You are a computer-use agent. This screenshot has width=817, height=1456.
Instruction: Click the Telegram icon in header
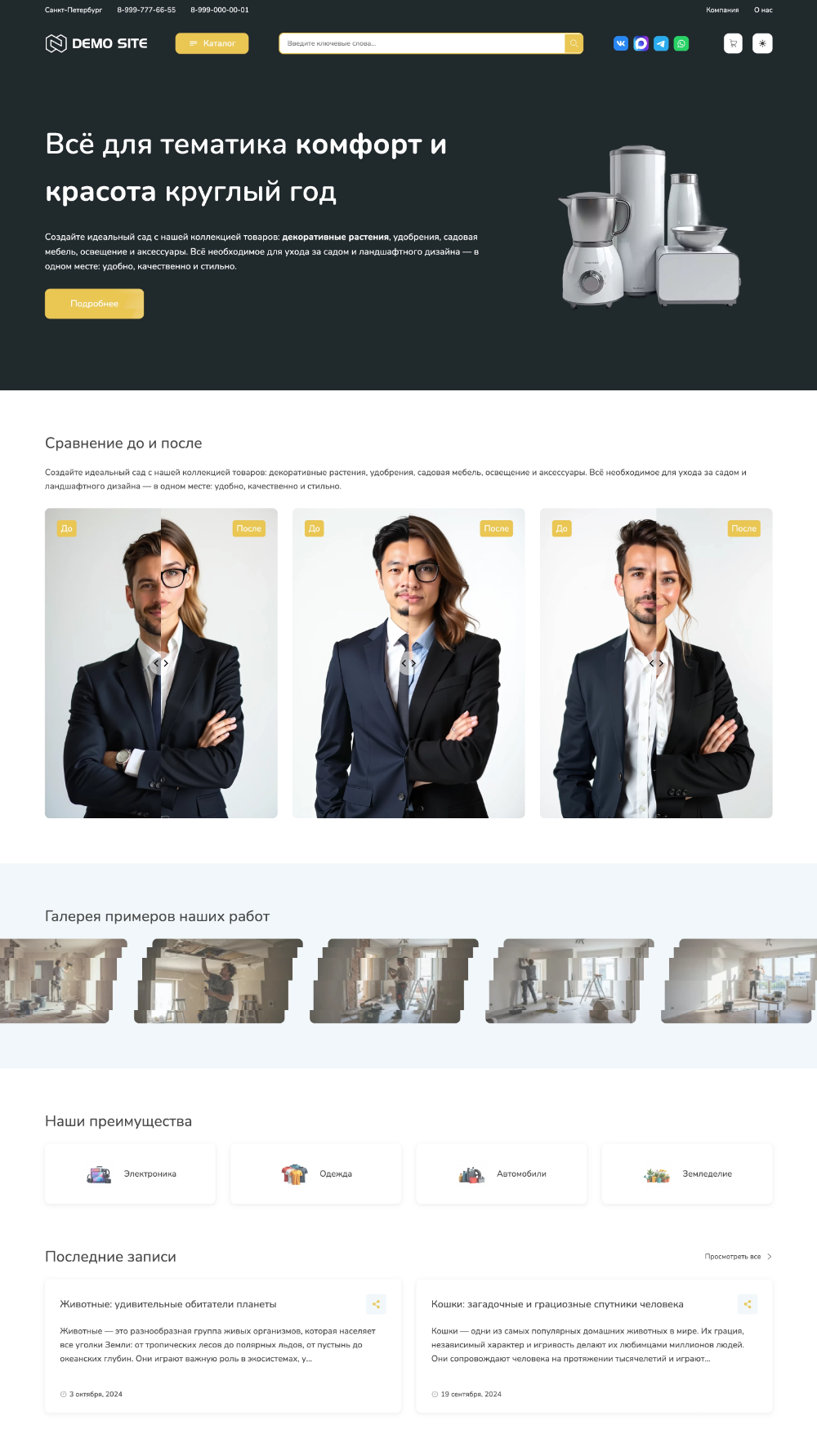coord(661,43)
